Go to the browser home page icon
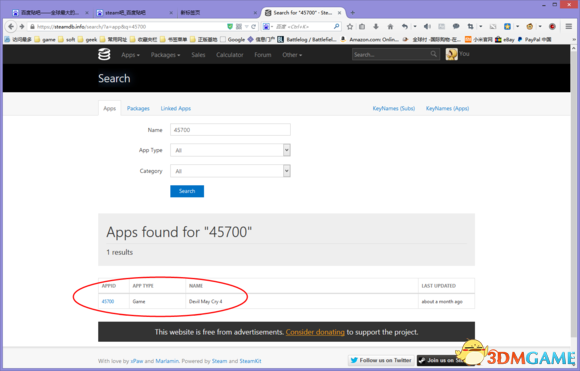 coord(390,26)
